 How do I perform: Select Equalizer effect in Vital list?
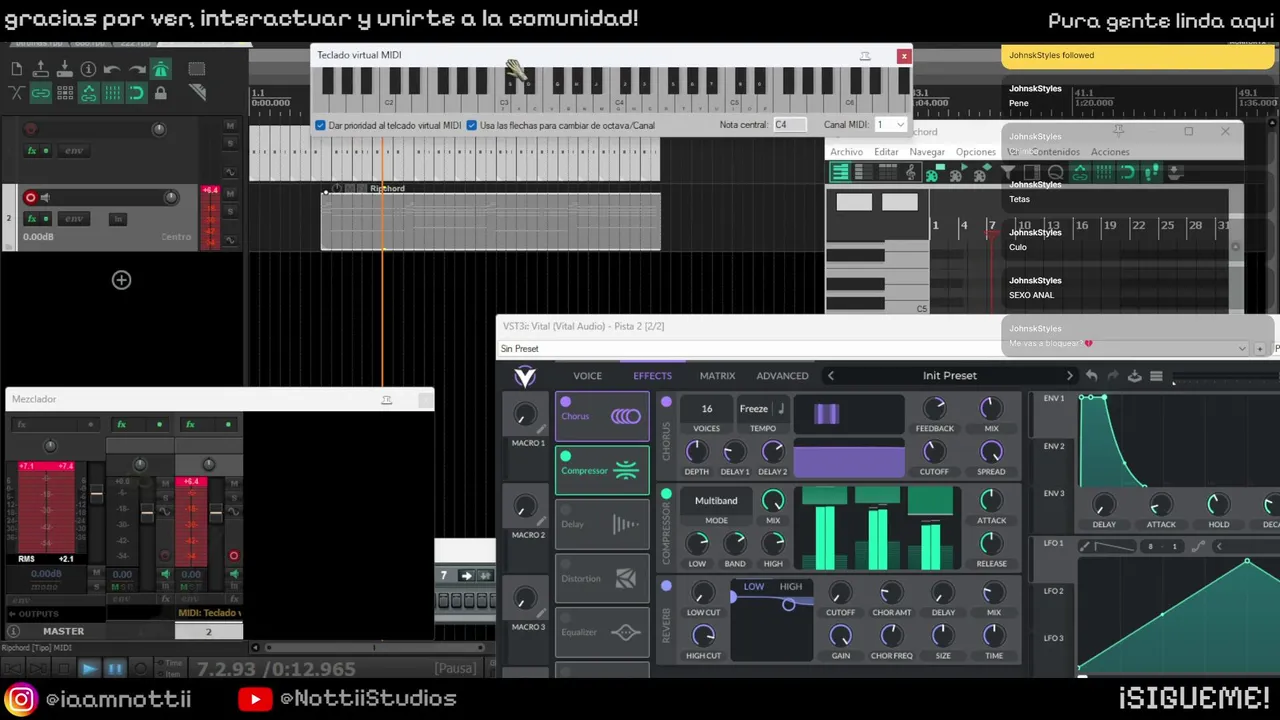[602, 632]
